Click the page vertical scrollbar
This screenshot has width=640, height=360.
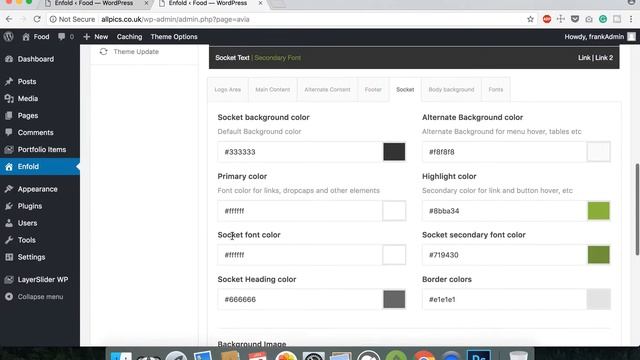[x=637, y=209]
